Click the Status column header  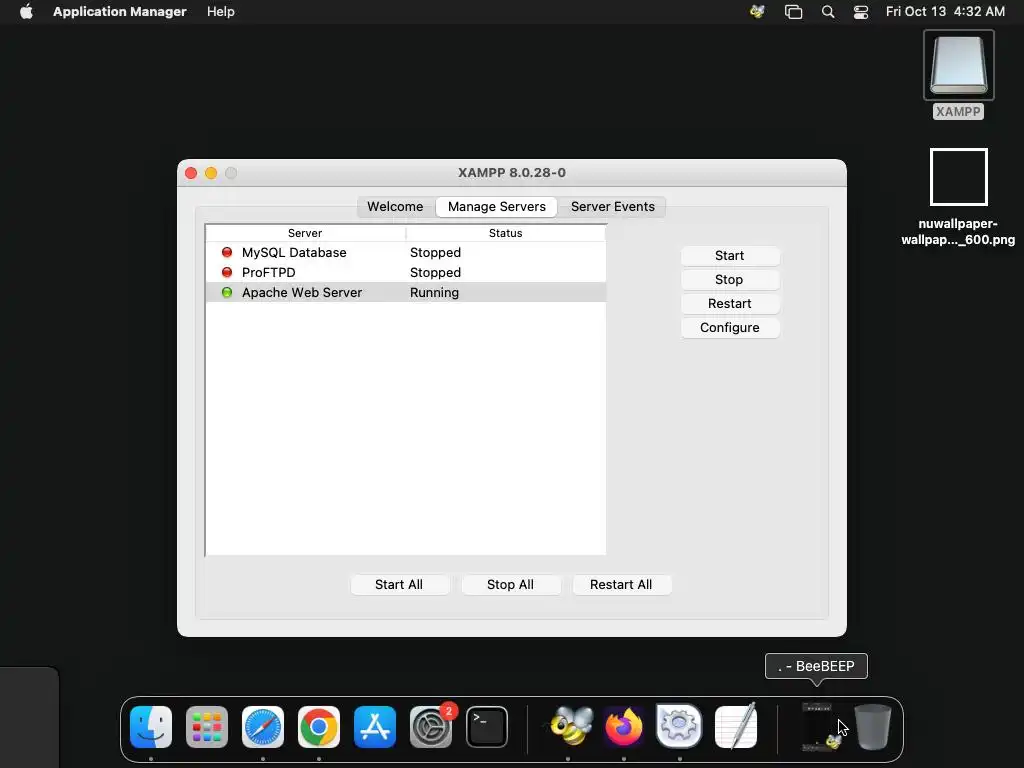point(505,233)
